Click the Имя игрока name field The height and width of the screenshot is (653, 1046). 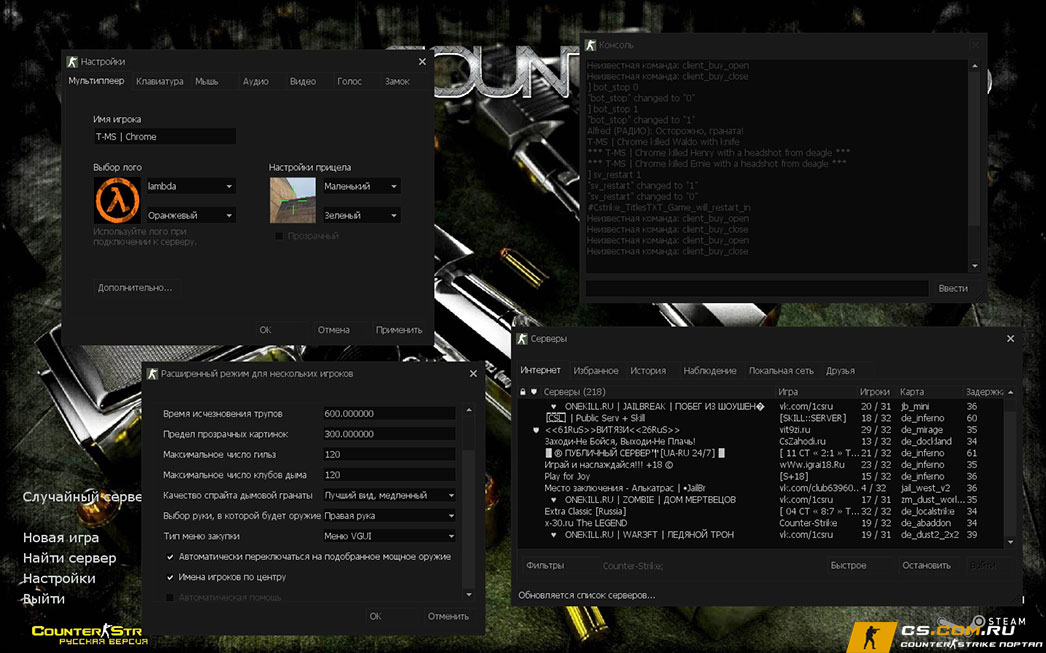tap(164, 137)
